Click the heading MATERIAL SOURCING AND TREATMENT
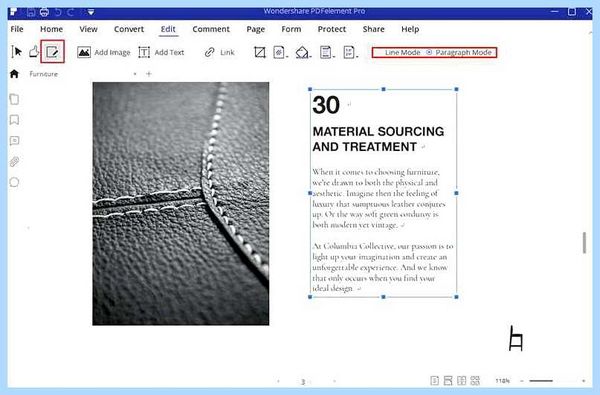Screen dimensions: 600x395 (x=378, y=139)
